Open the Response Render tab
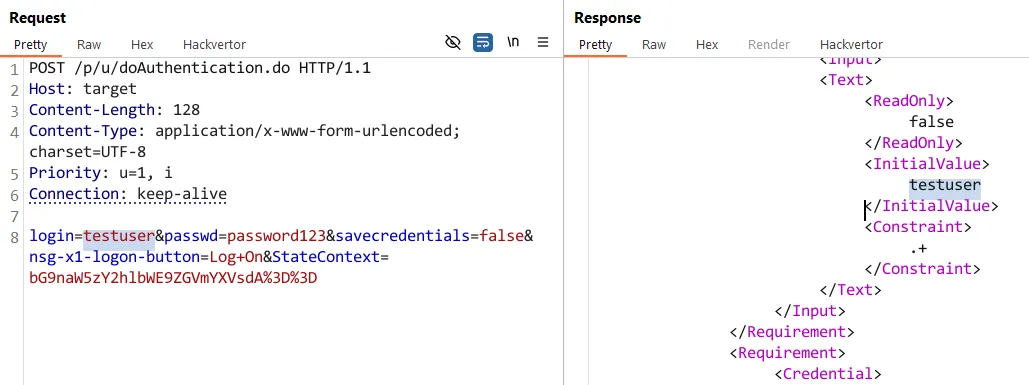Viewport: 1029px width, 385px height. pos(768,45)
